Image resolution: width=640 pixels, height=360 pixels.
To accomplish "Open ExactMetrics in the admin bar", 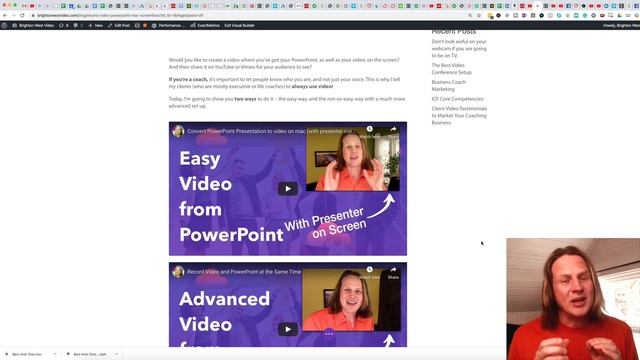I will [x=205, y=25].
